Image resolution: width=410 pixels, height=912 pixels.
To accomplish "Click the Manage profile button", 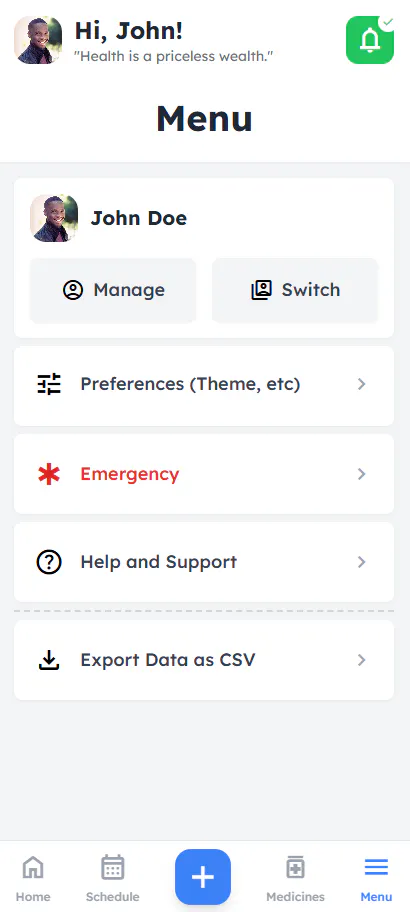I will [113, 290].
